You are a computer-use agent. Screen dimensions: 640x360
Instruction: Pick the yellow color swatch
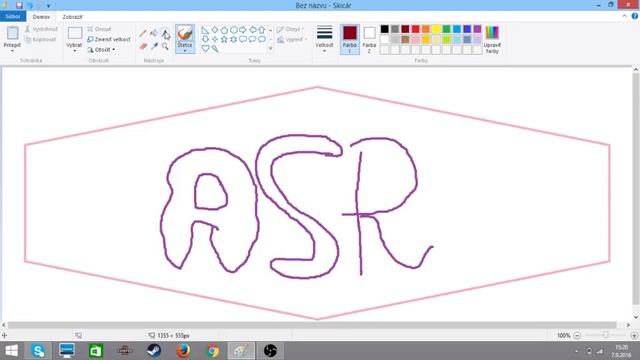point(436,29)
